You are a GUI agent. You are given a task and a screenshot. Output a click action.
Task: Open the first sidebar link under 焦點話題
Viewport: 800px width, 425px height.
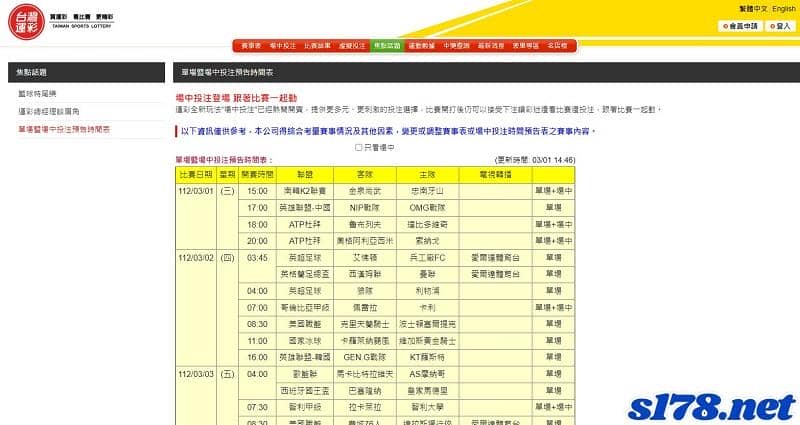click(x=37, y=94)
